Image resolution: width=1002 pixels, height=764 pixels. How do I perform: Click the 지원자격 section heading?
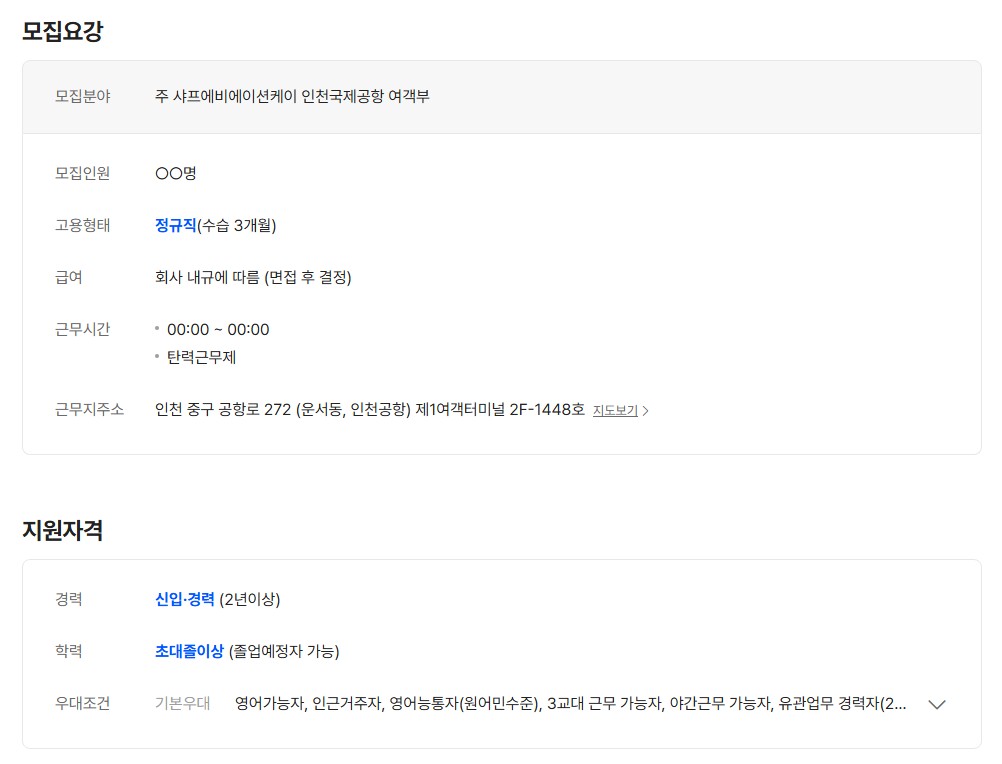[x=62, y=530]
